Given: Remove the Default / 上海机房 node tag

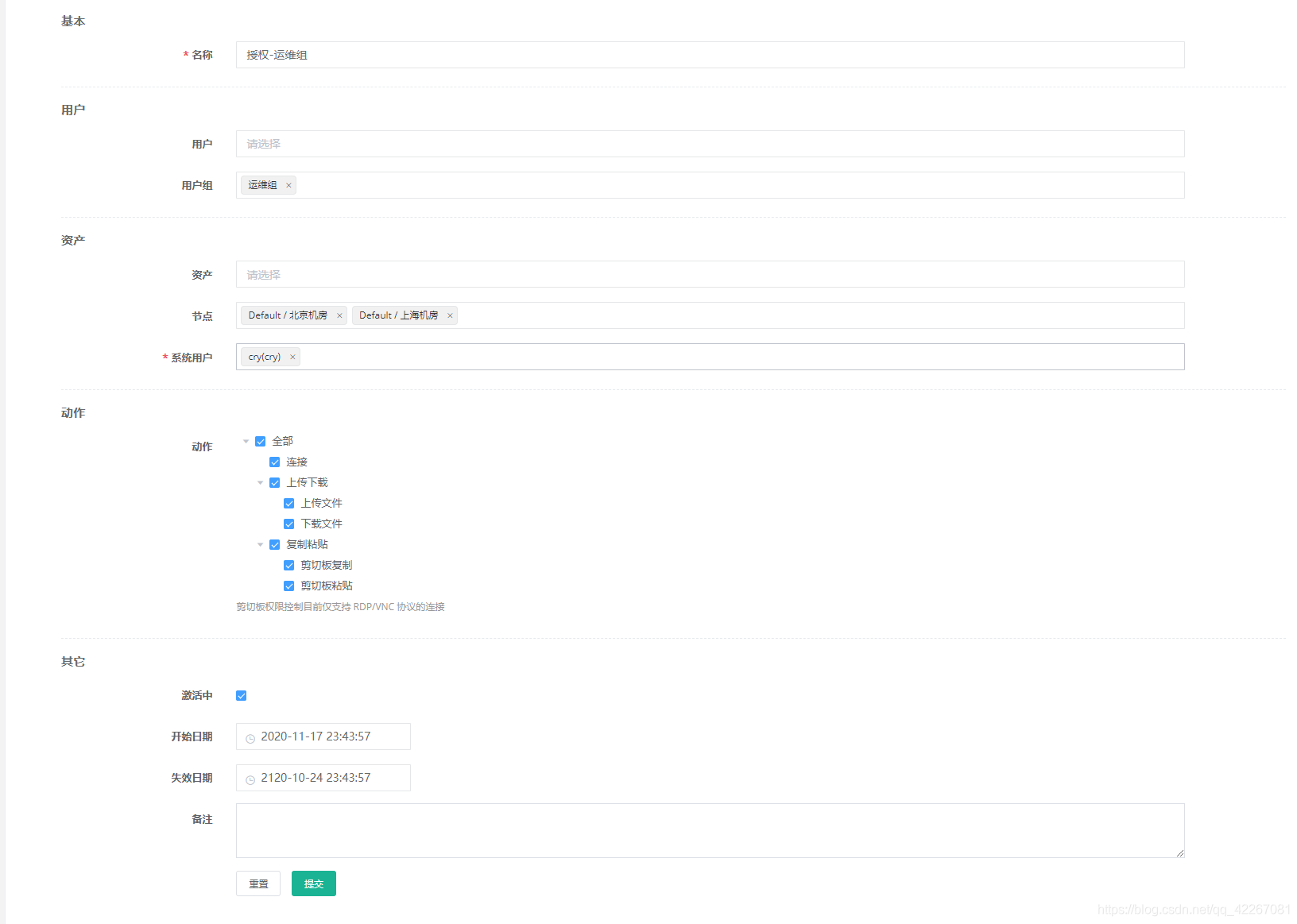Looking at the screenshot, I should point(450,315).
